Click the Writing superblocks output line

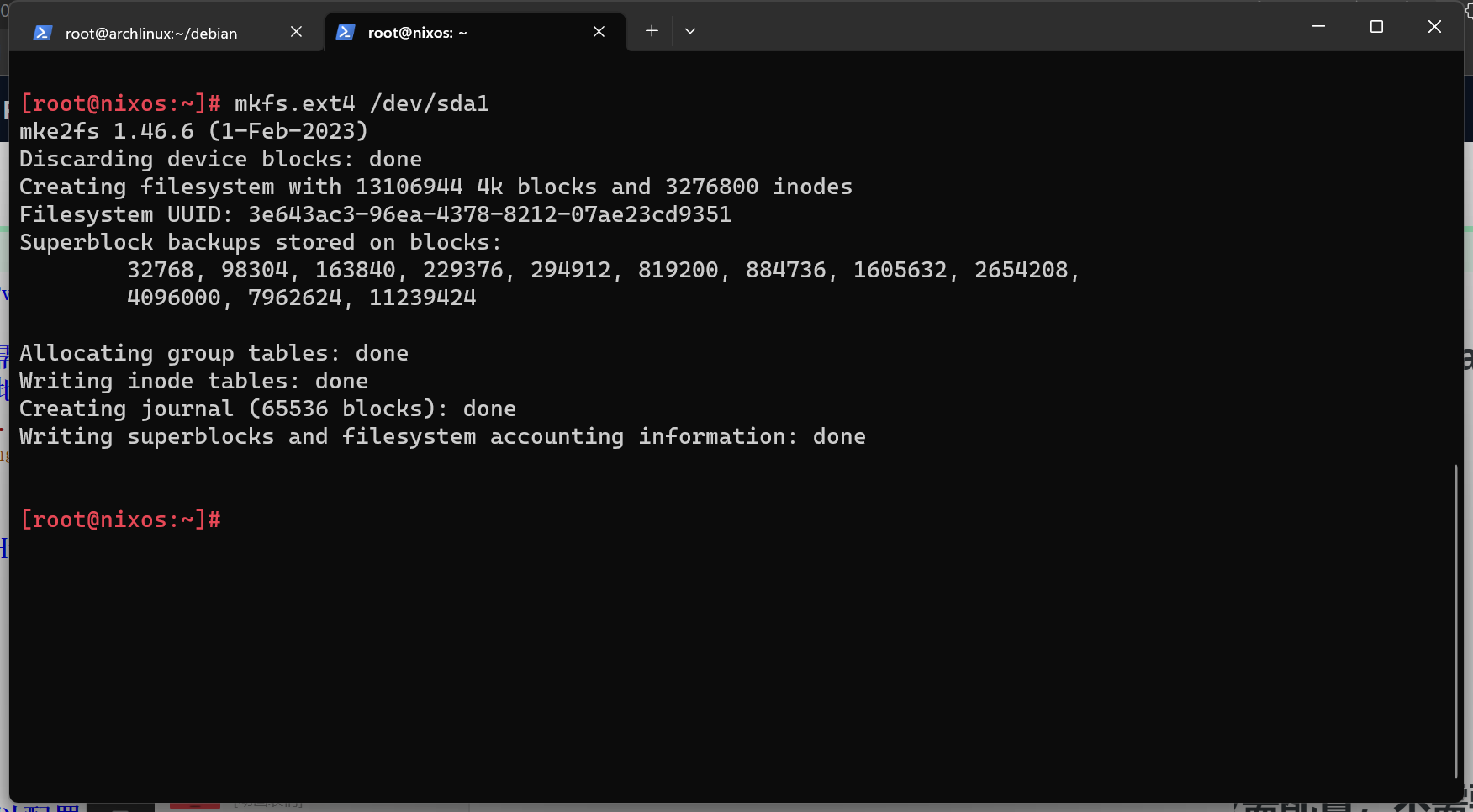[442, 436]
